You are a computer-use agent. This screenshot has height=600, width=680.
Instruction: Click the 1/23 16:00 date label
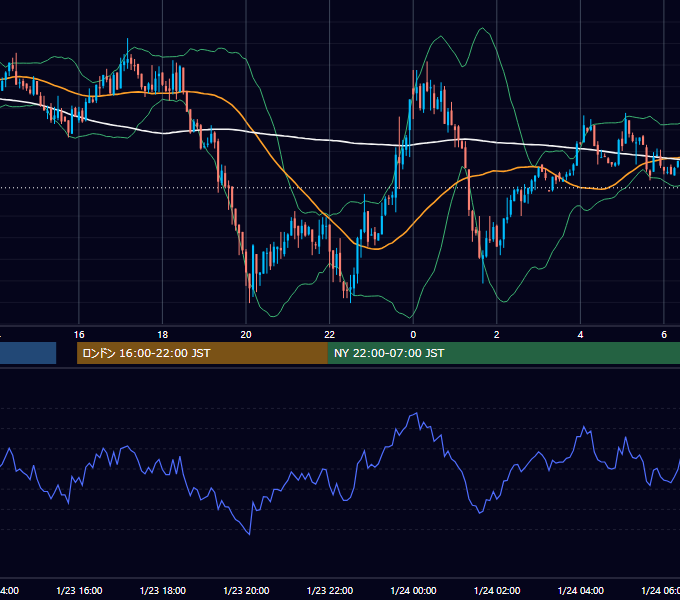pos(79,591)
